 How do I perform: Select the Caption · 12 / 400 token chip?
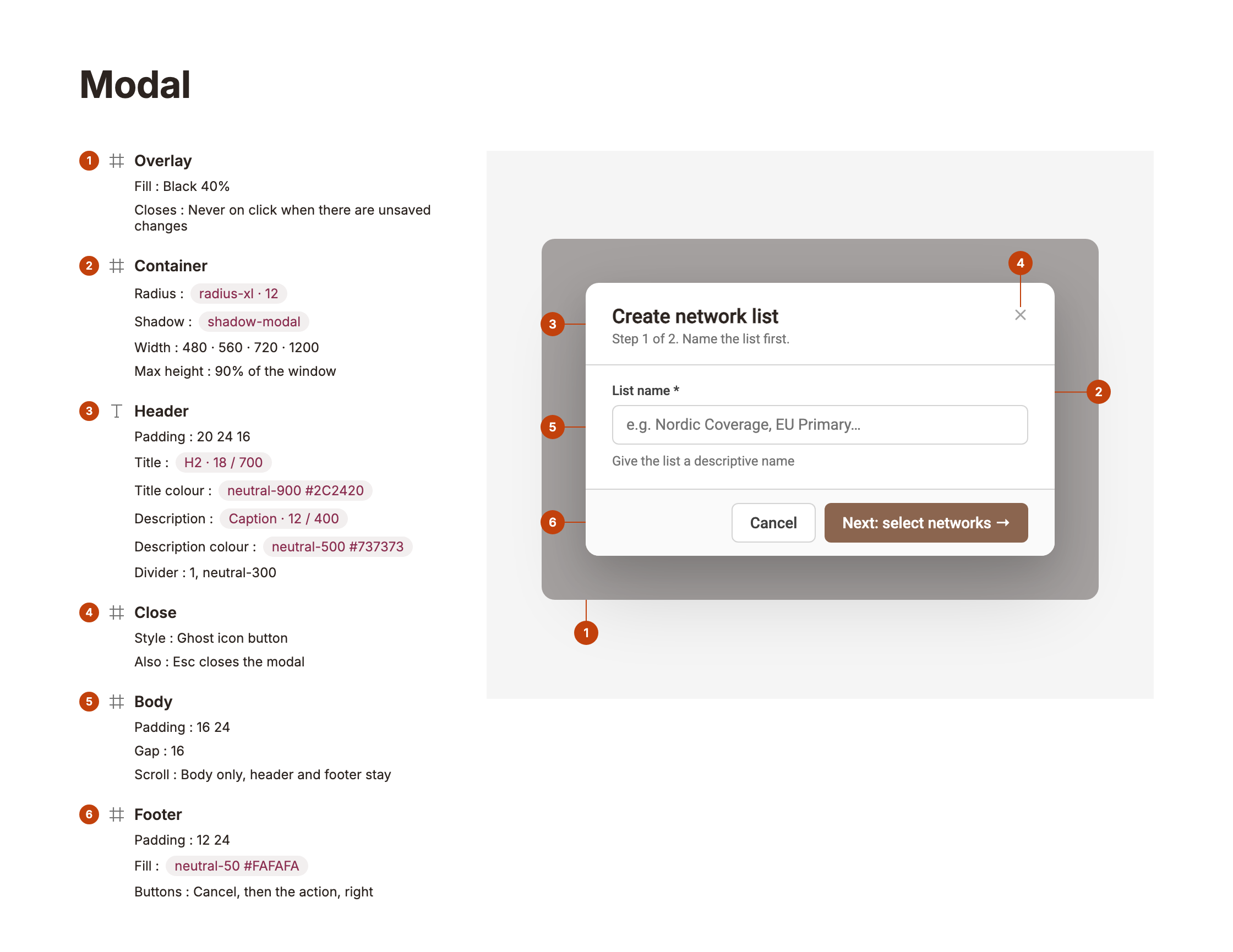pyautogui.click(x=283, y=518)
